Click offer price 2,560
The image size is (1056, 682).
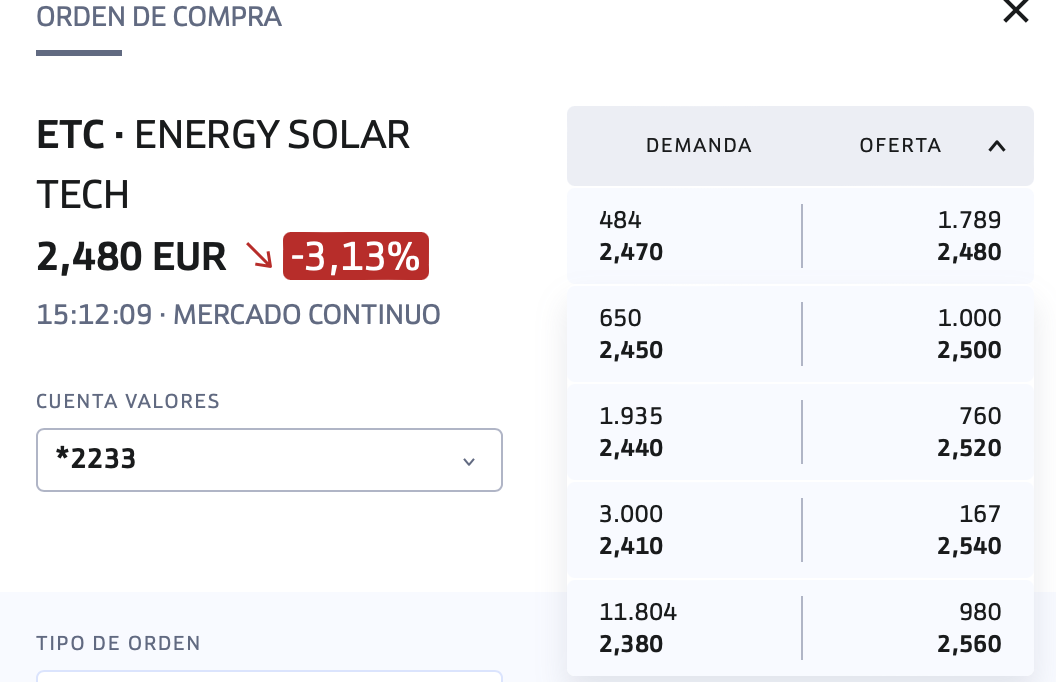point(969,644)
